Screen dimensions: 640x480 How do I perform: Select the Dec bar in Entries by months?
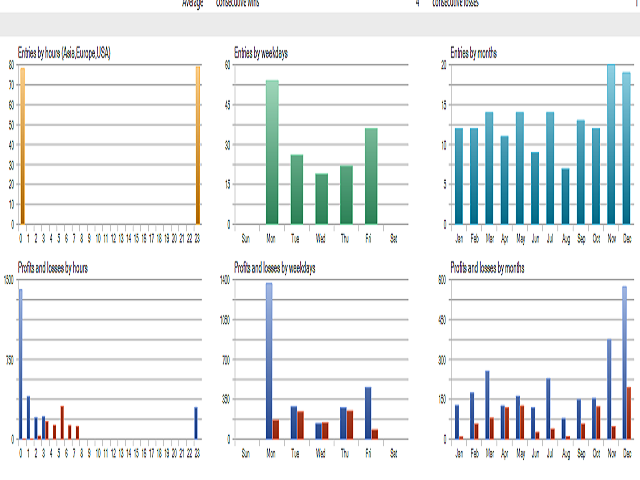coord(627,148)
